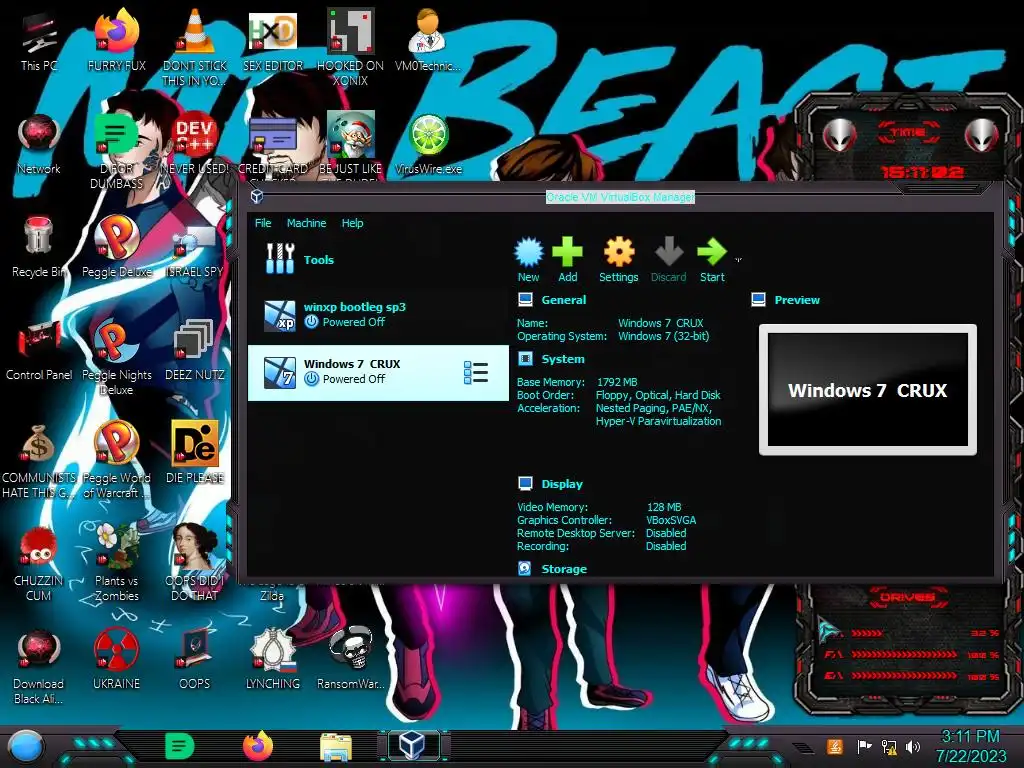The width and height of the screenshot is (1024, 768).
Task: Click VirtualBox taskbar button
Action: pos(413,746)
